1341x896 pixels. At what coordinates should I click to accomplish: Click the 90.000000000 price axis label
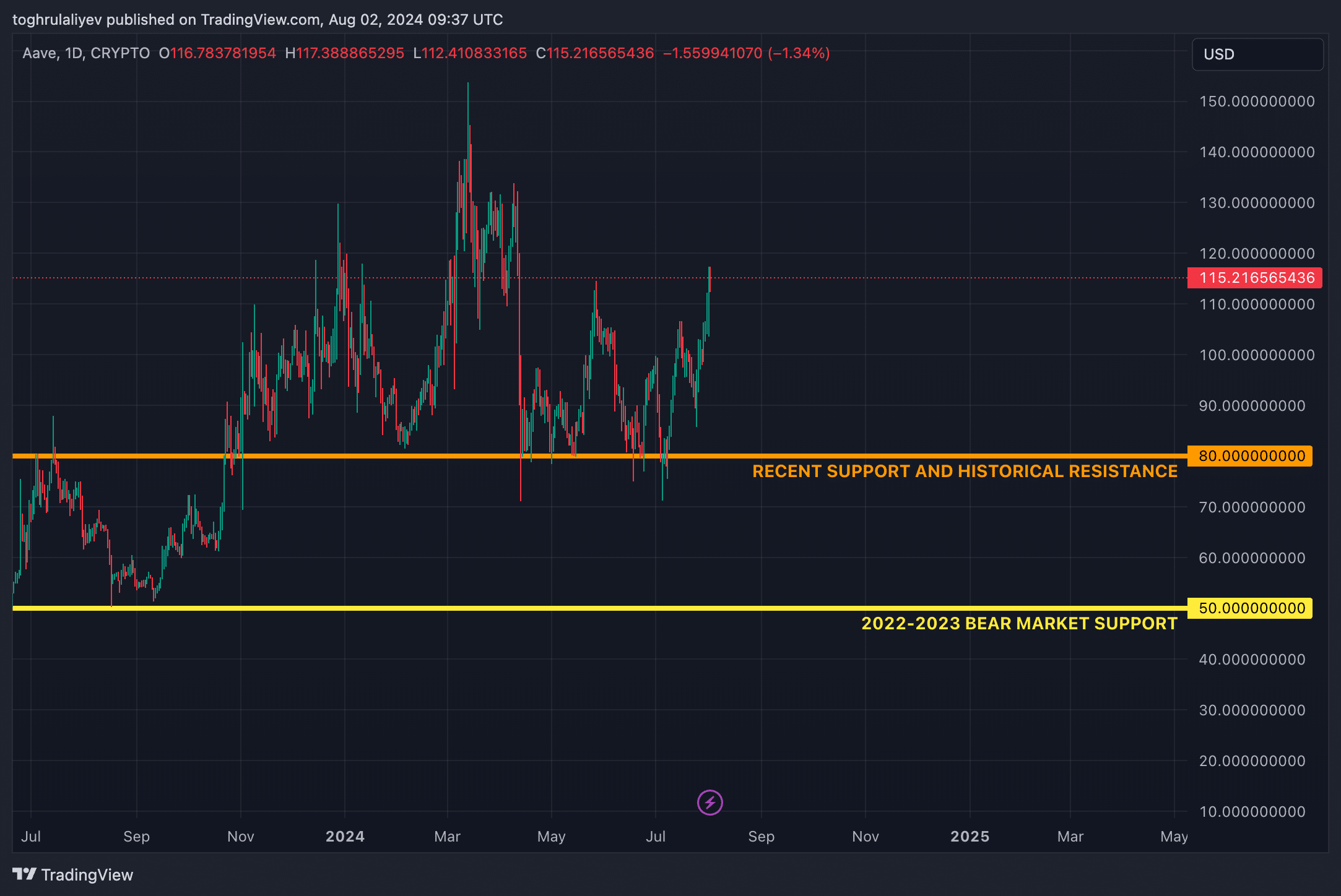tap(1252, 406)
